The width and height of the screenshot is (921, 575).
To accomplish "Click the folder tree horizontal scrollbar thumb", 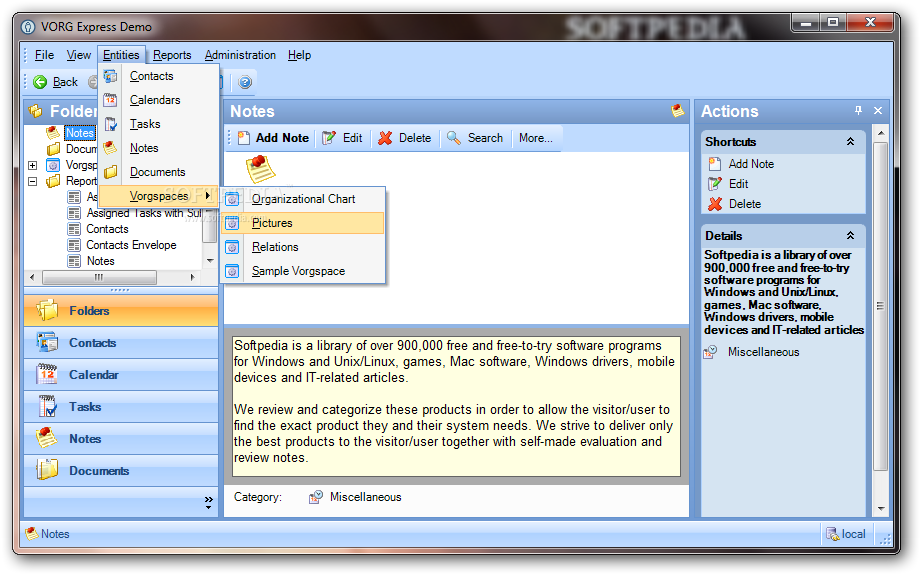I will (x=99, y=277).
